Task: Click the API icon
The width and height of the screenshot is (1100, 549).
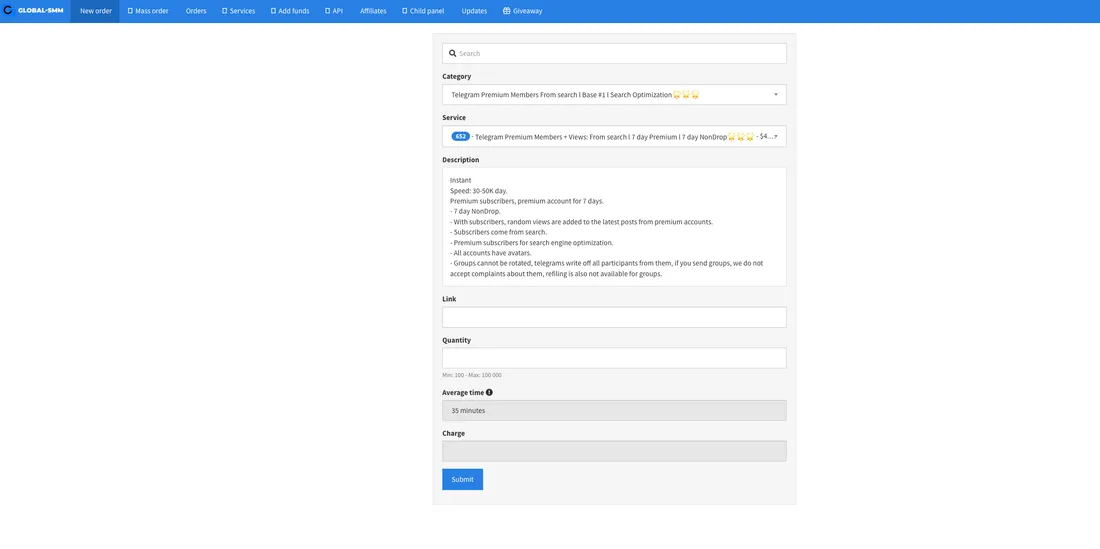Action: (x=328, y=11)
